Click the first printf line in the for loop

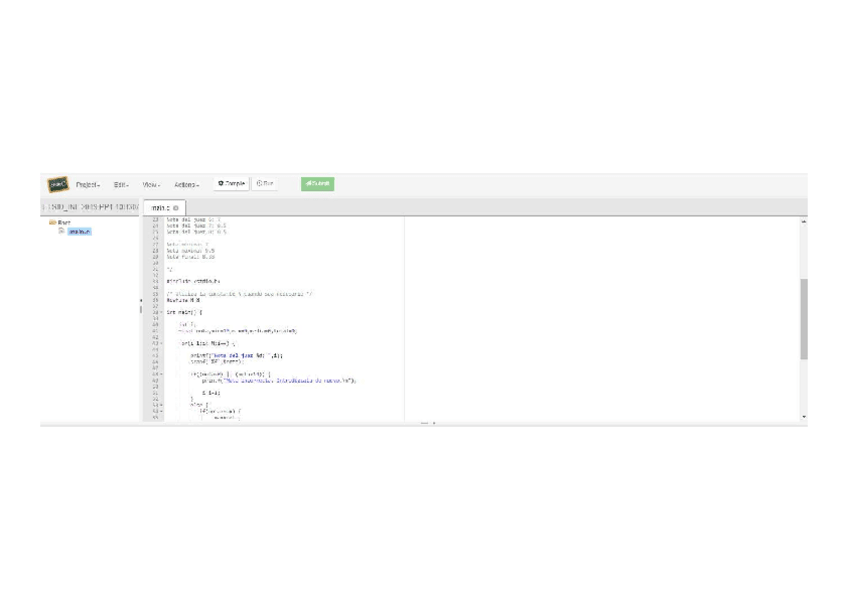pos(236,356)
